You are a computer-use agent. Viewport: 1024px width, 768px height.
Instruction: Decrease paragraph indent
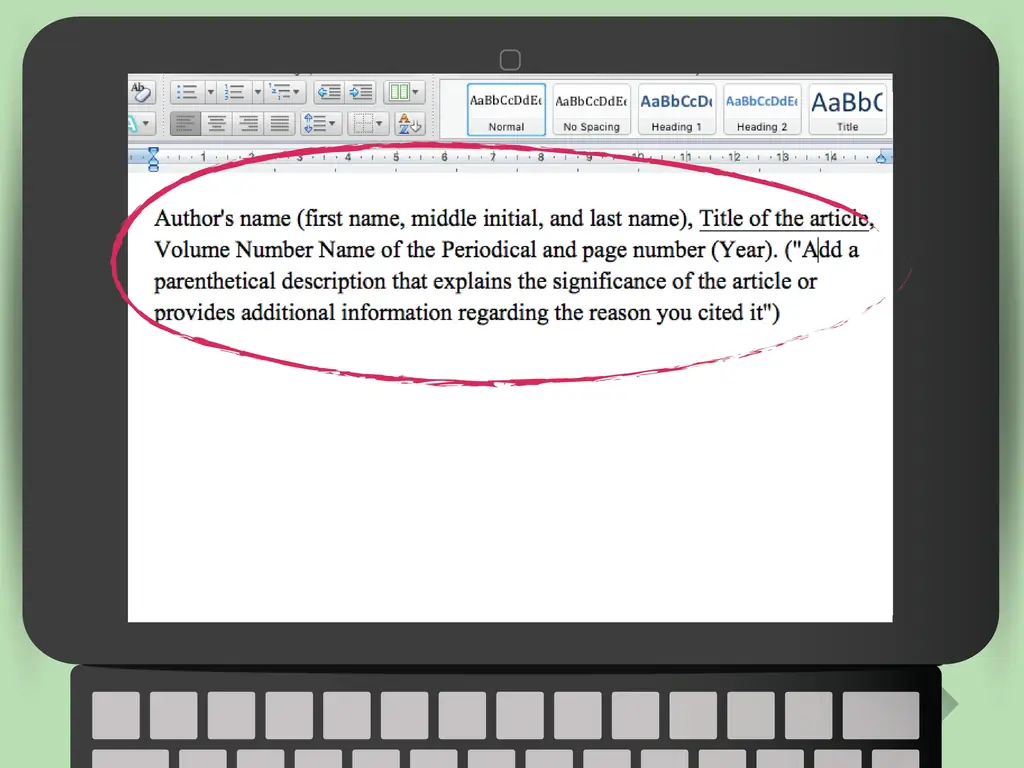tap(329, 92)
